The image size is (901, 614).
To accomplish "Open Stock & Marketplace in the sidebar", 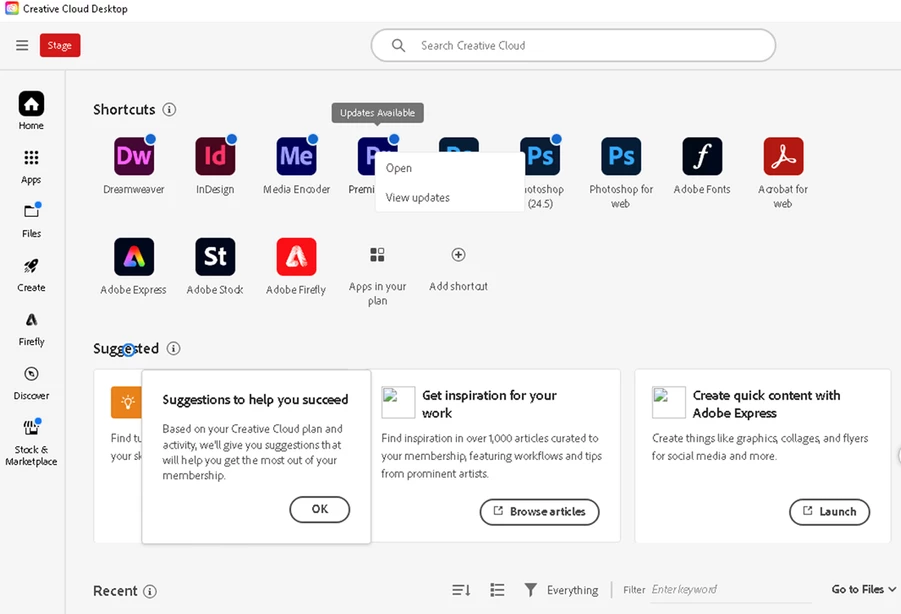I will point(31,442).
